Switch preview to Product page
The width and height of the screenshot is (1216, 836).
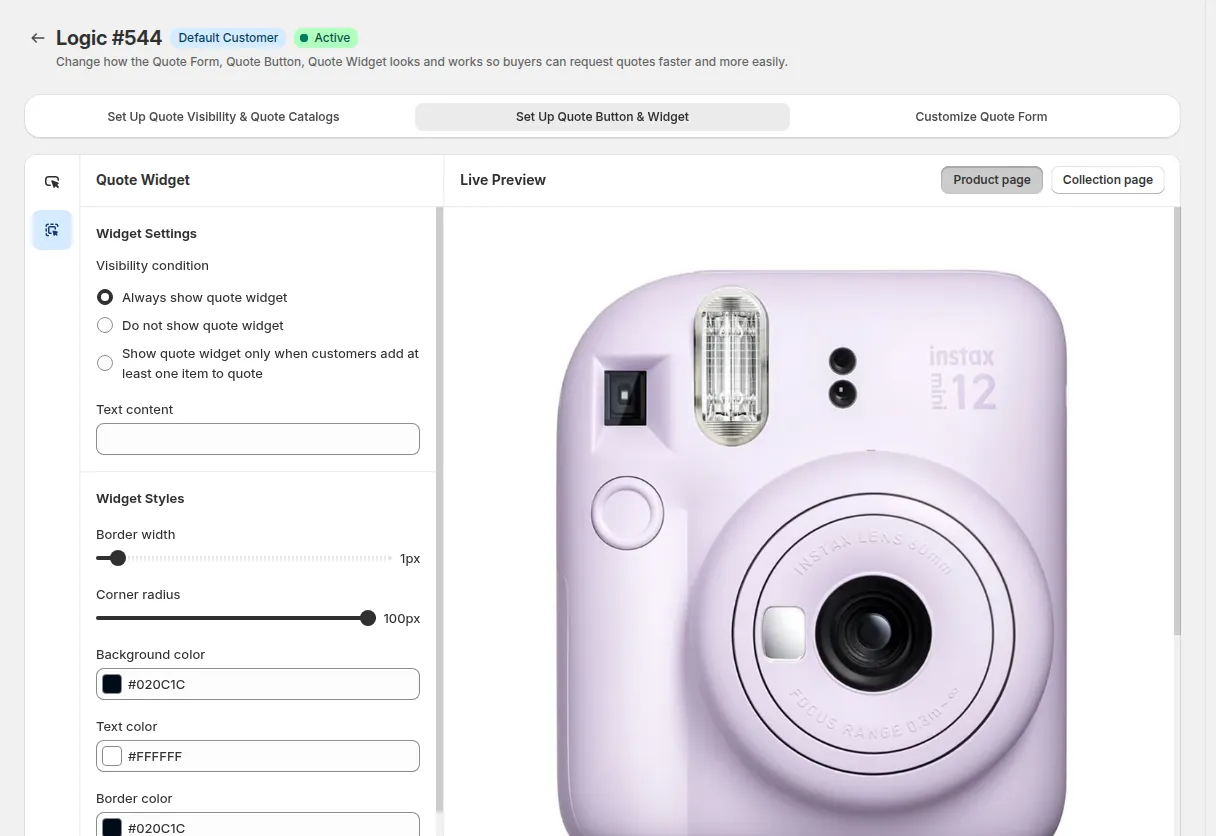992,180
